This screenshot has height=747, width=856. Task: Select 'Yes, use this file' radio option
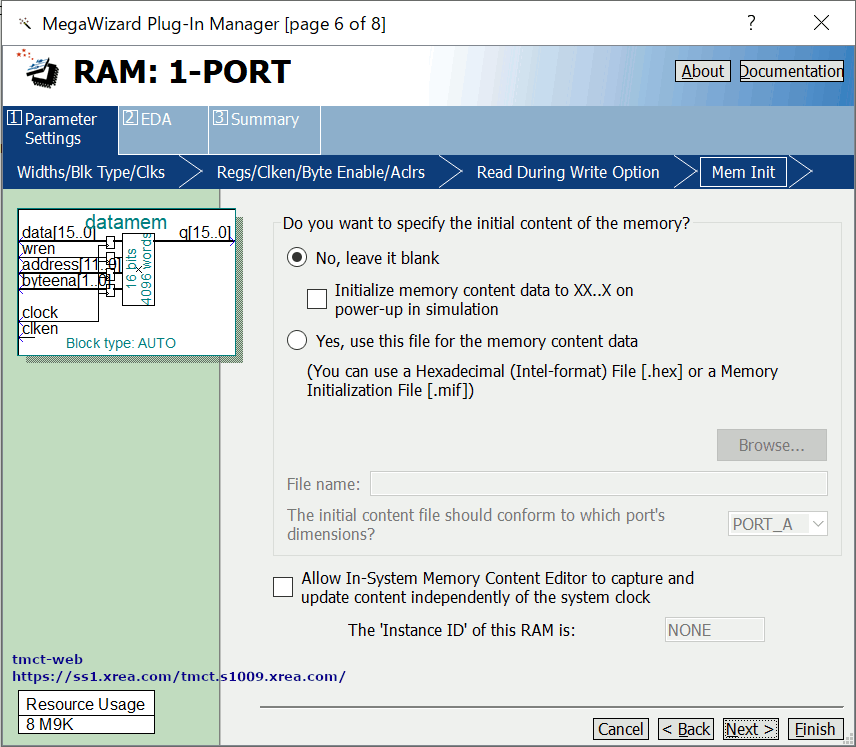pyautogui.click(x=296, y=340)
